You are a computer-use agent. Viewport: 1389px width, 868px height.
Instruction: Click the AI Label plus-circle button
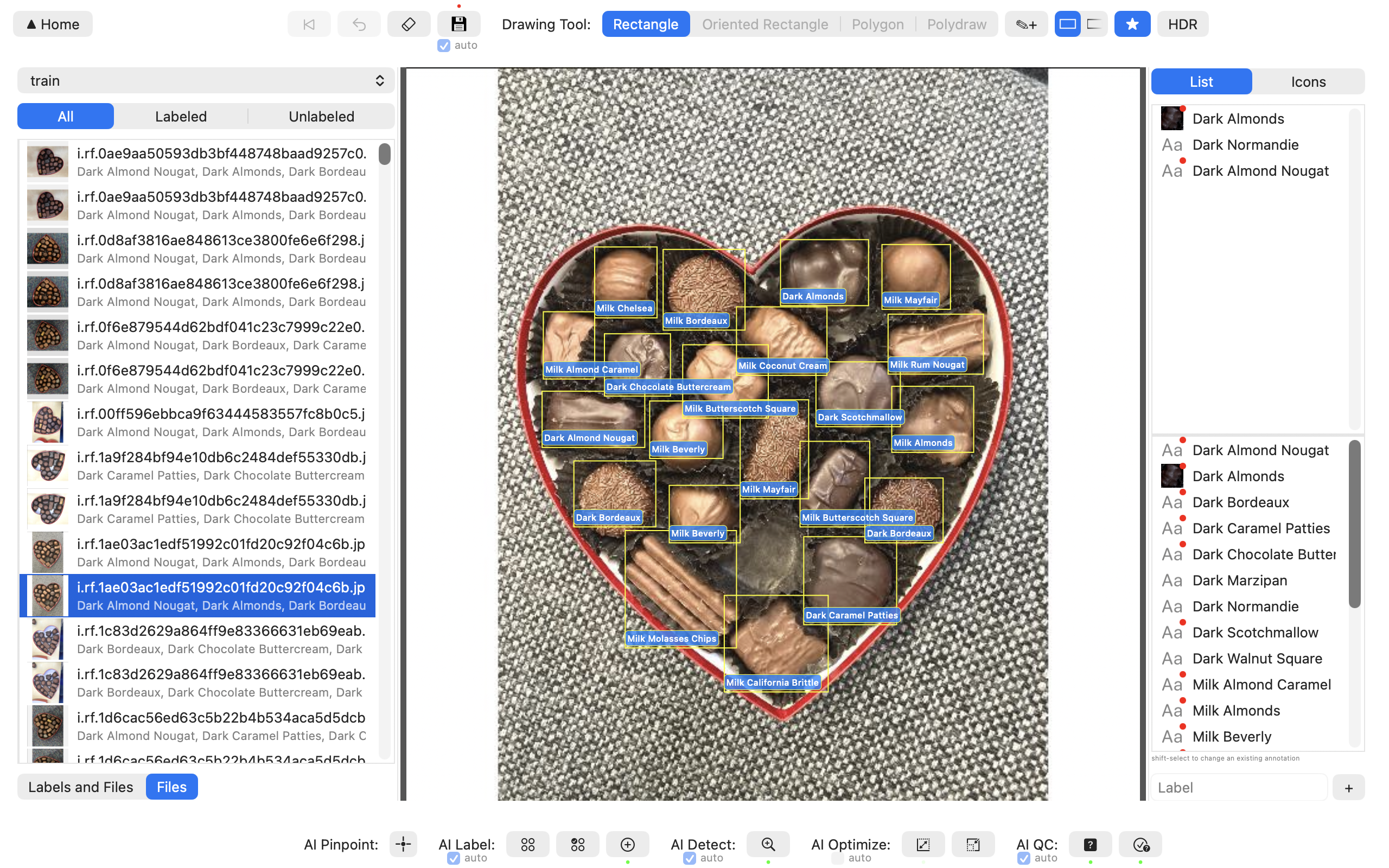tap(627, 845)
